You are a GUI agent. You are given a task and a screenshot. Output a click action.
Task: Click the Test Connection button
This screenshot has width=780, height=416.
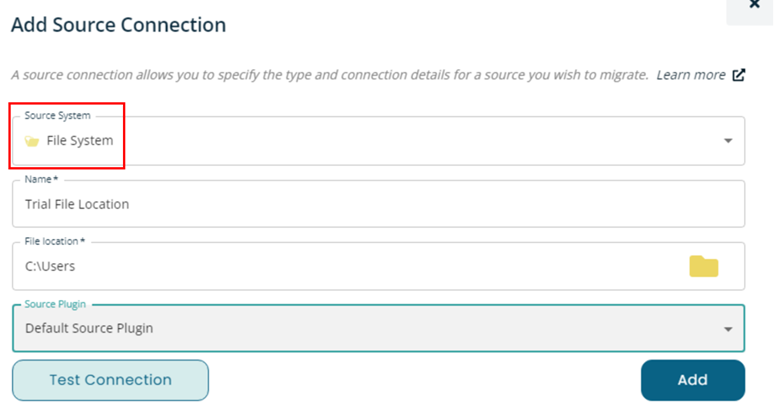110,380
